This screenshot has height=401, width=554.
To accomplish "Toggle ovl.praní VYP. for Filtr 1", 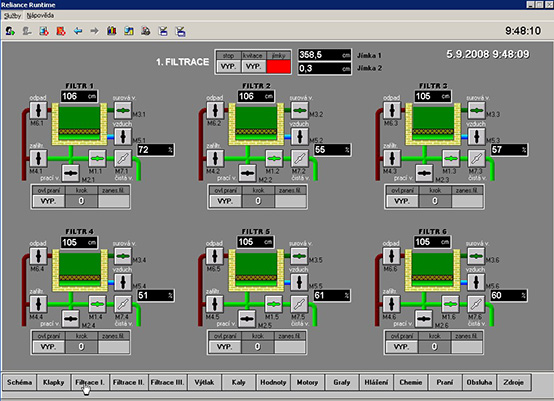I will pos(48,201).
